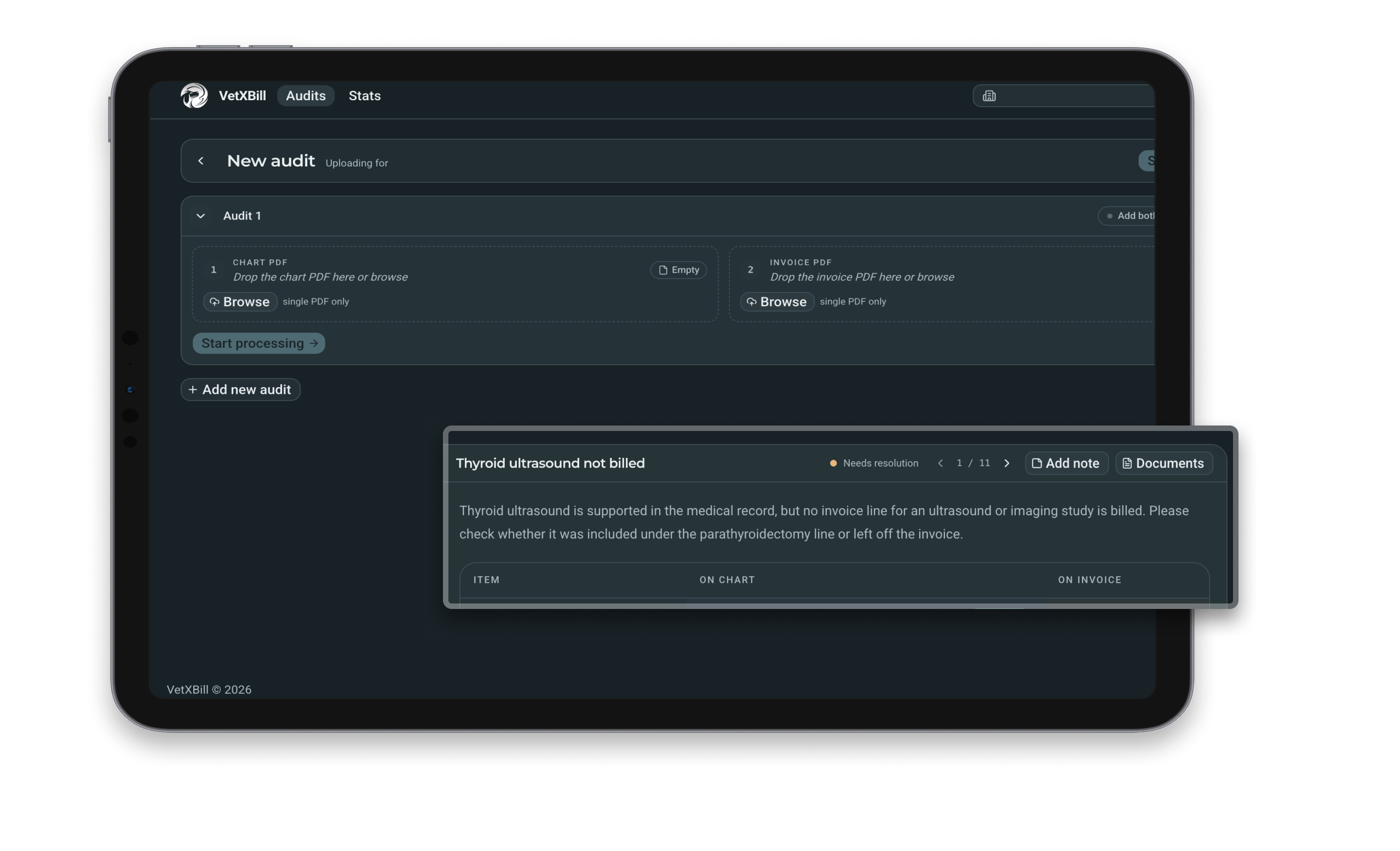Browse for the chart PDF
This screenshot has height=851, width=1400.
(x=240, y=302)
